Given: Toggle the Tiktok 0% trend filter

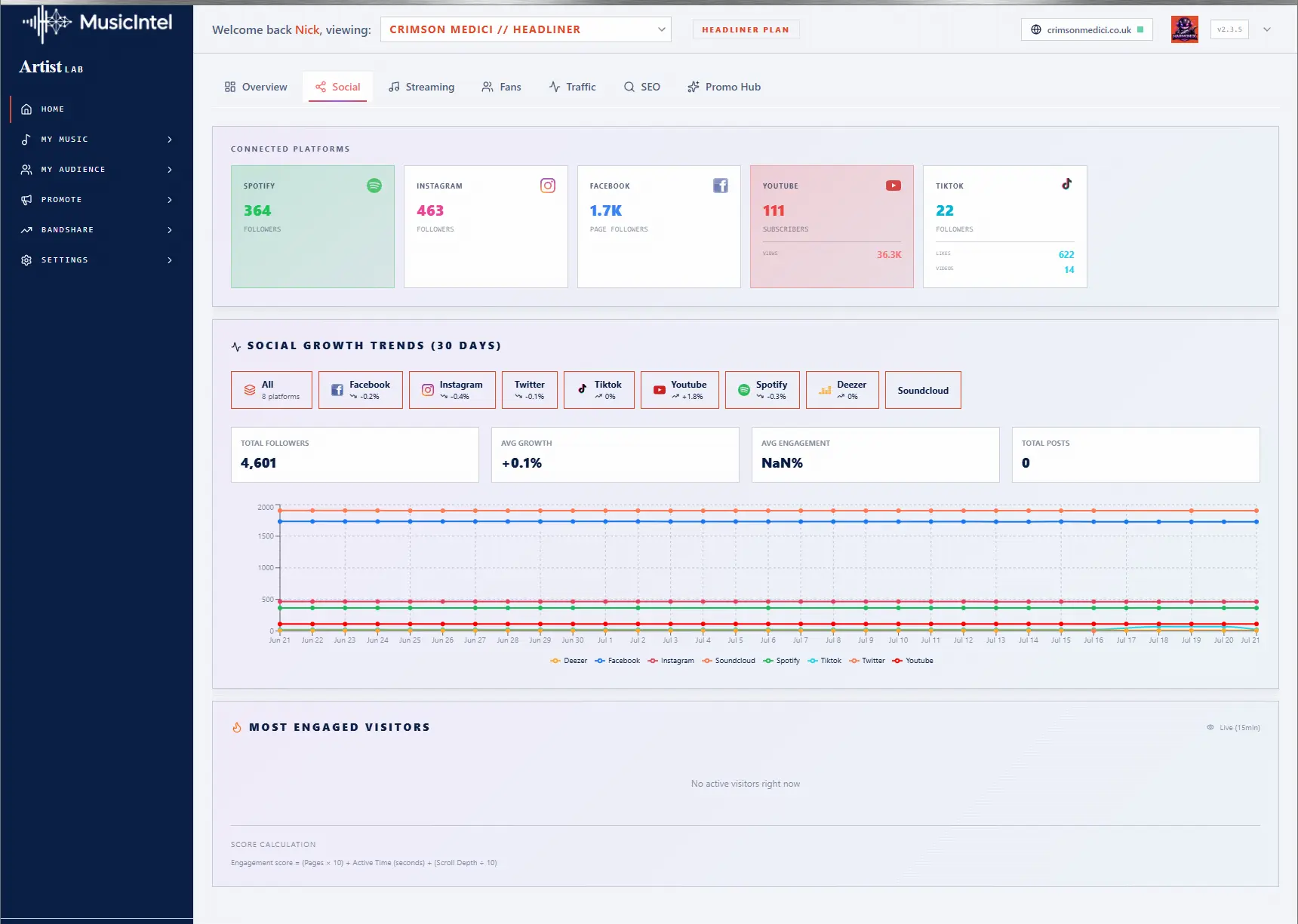Looking at the screenshot, I should tap(599, 390).
